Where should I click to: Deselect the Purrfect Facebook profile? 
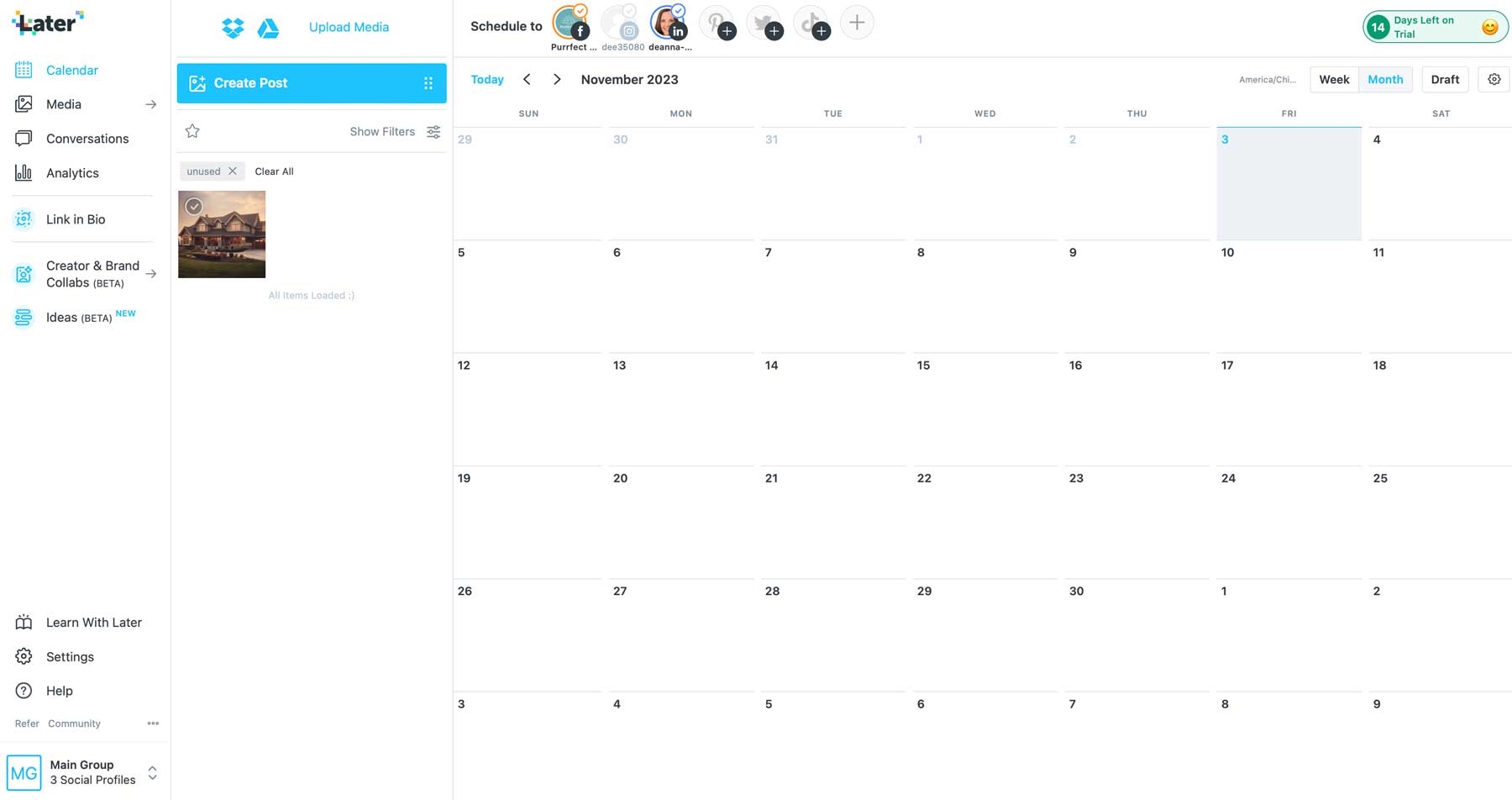tap(570, 22)
